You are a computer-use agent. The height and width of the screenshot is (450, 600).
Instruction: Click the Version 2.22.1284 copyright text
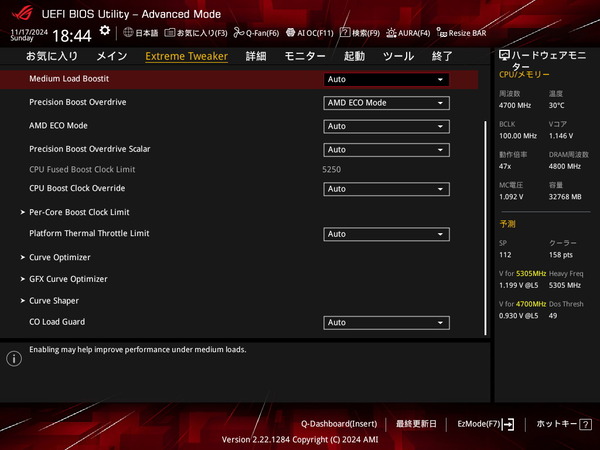point(300,440)
